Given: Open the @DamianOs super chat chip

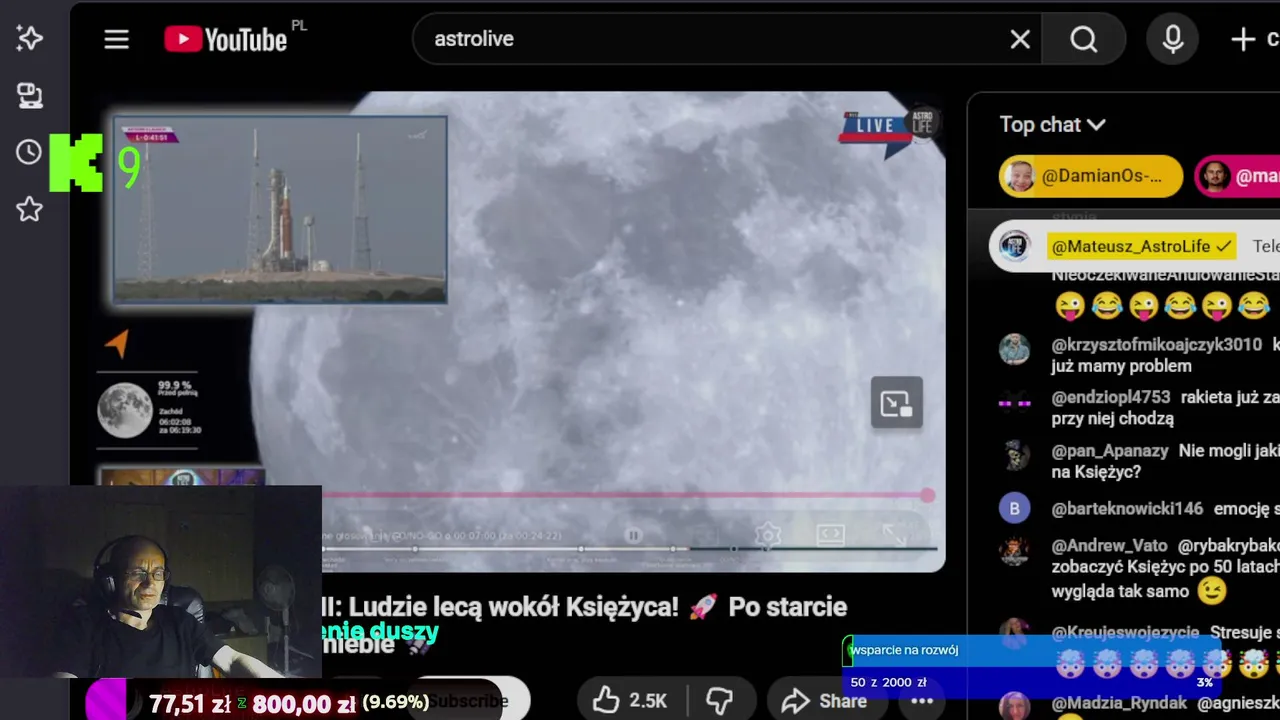Looking at the screenshot, I should pos(1090,177).
